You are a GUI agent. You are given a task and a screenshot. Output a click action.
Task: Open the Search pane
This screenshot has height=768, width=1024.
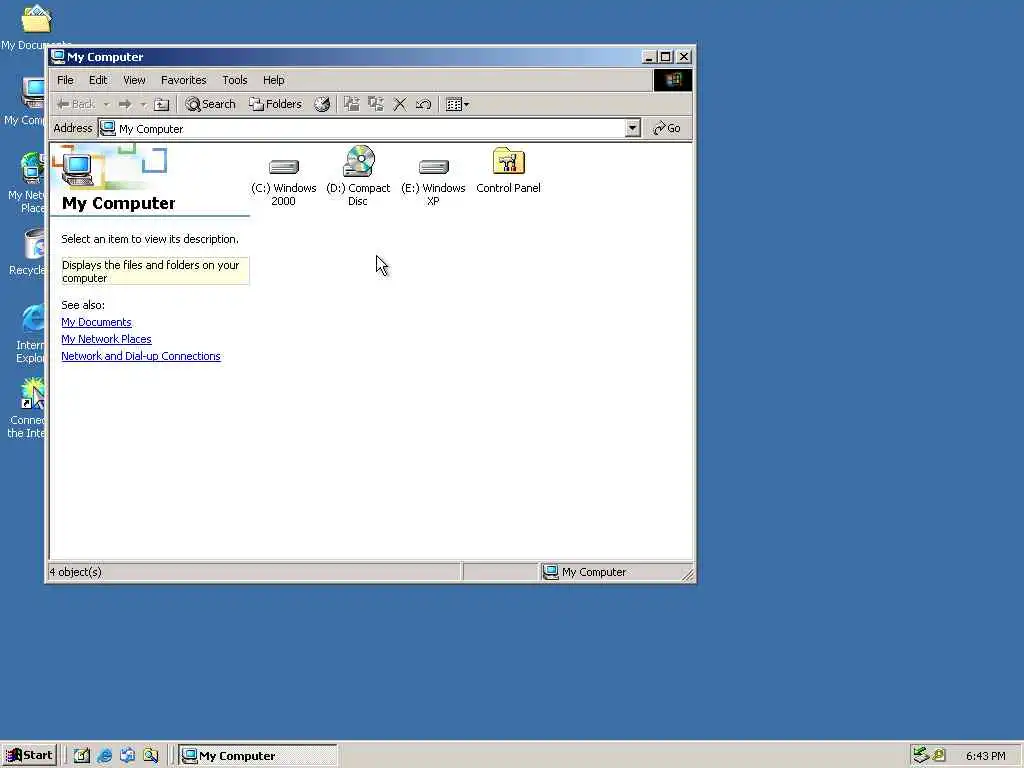(210, 104)
